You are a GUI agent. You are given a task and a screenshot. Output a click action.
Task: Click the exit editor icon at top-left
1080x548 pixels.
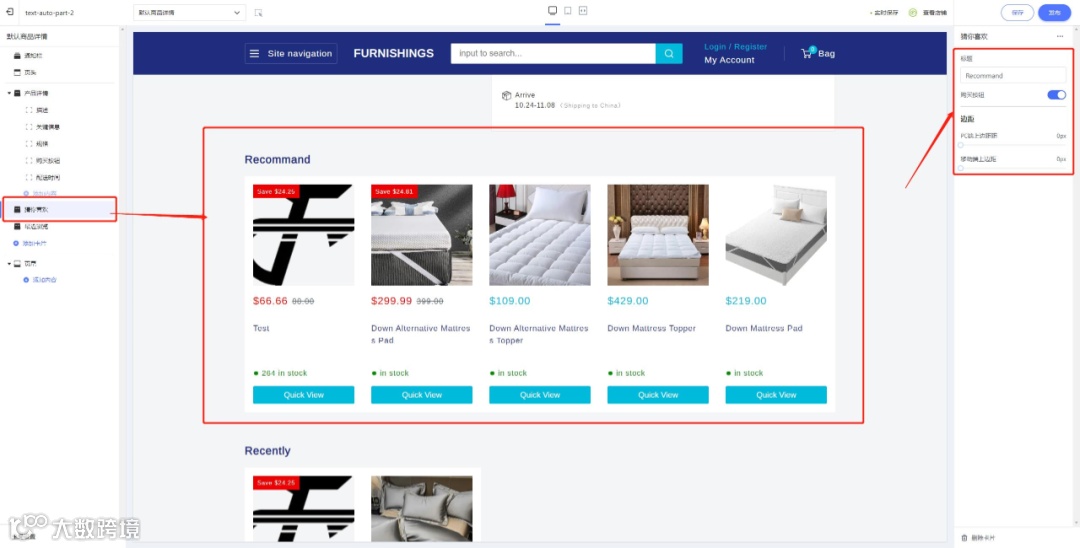10,12
